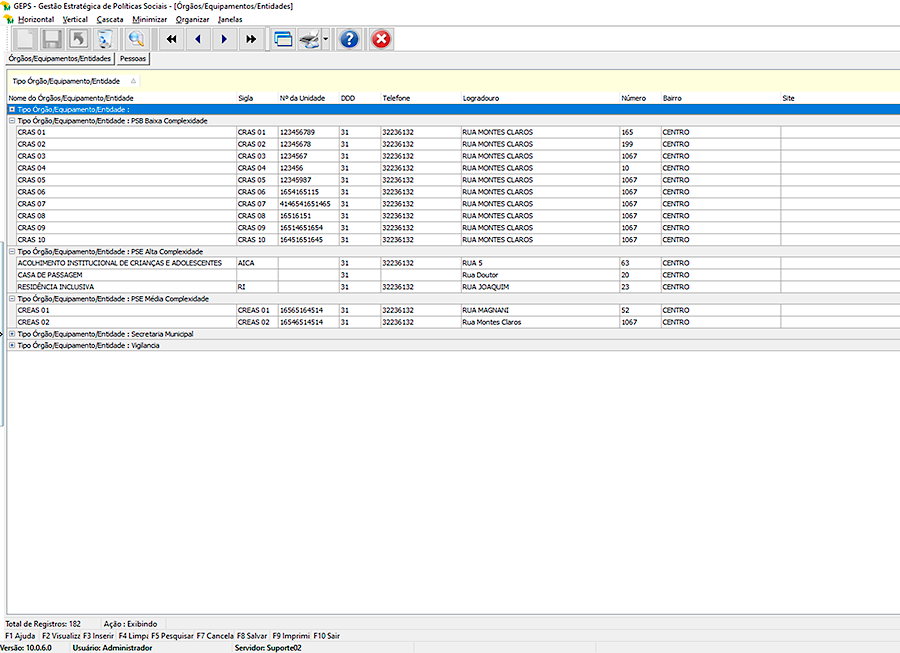
Task: Select the CREAS 02 row name
Action: point(33,322)
